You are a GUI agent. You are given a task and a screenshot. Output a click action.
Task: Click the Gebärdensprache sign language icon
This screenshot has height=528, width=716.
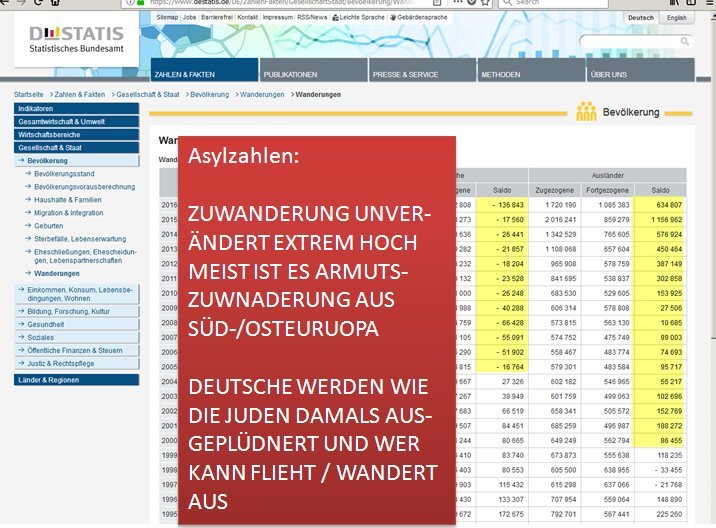point(394,18)
